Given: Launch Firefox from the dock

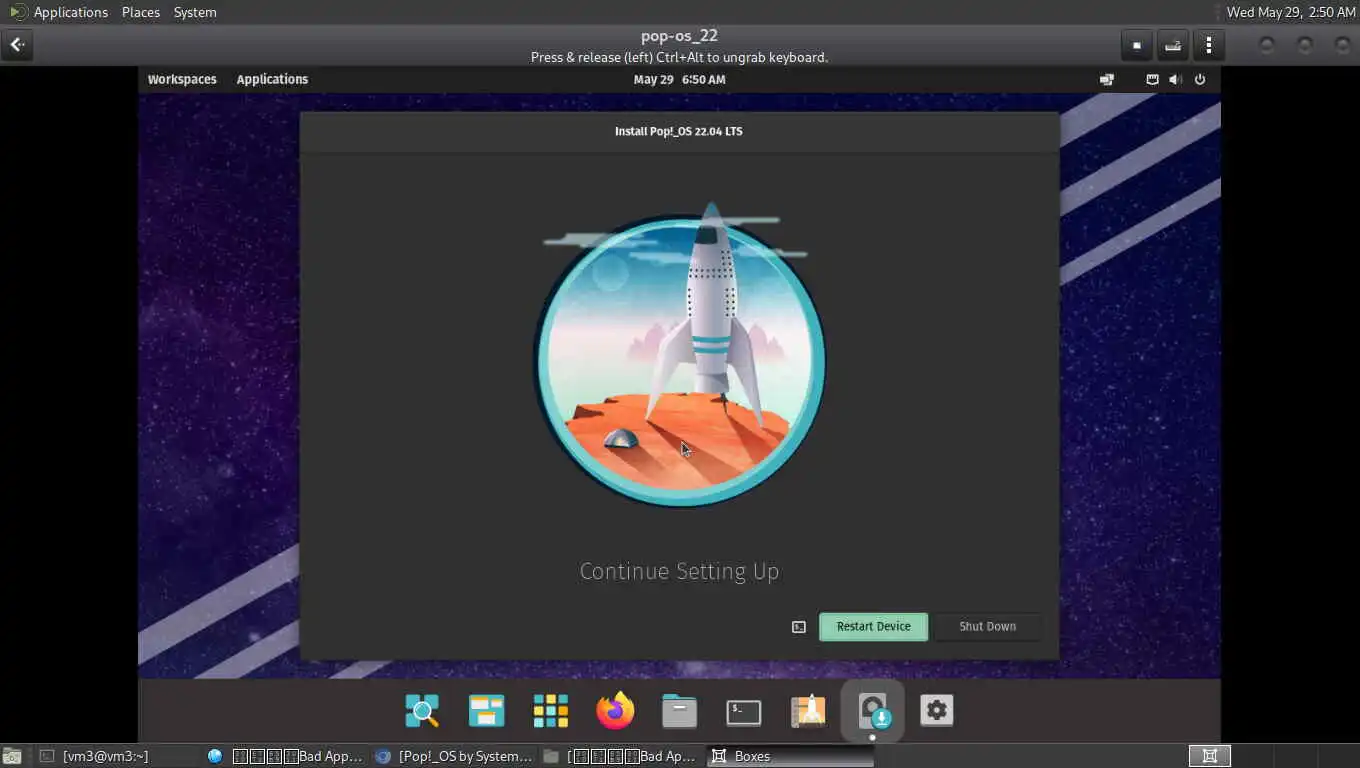Looking at the screenshot, I should (615, 711).
